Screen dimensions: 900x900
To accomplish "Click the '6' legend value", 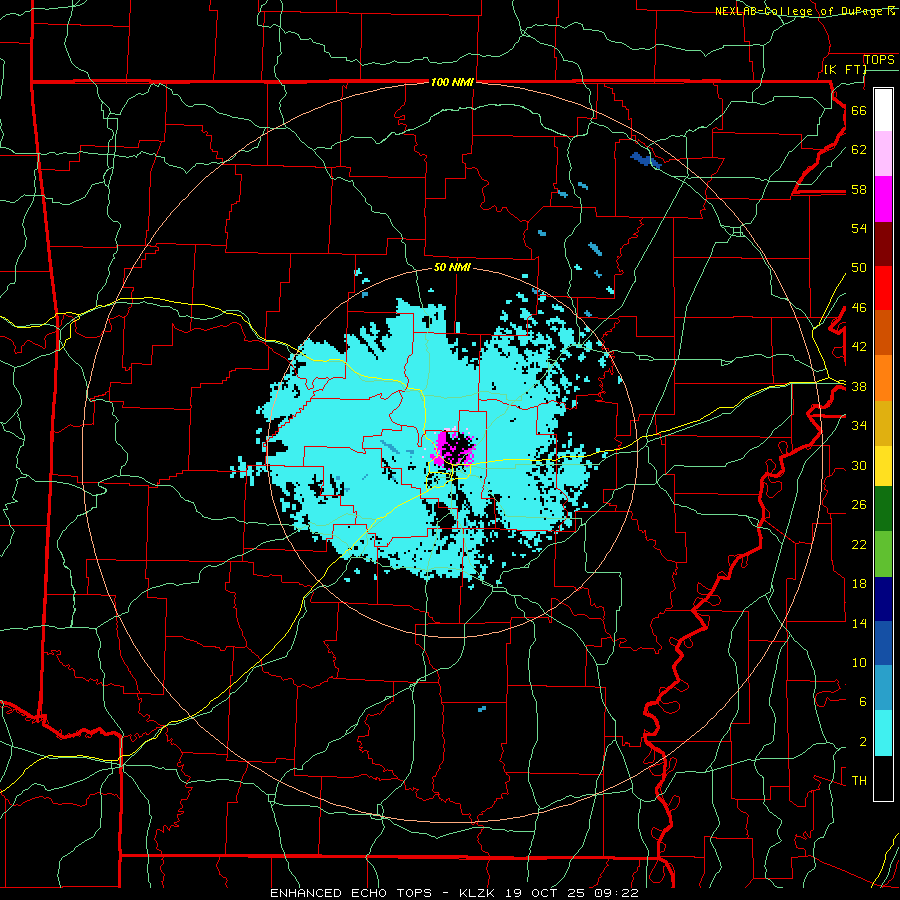I will (x=862, y=702).
